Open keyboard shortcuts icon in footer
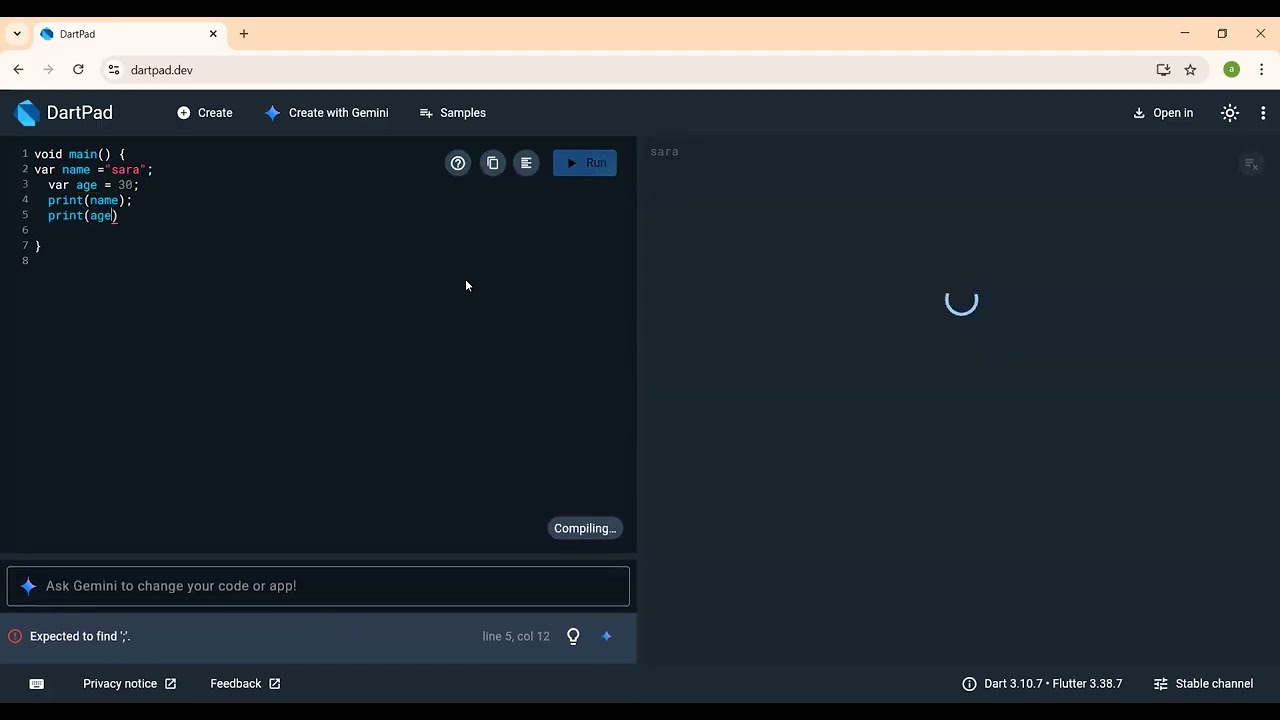Image resolution: width=1280 pixels, height=720 pixels. 37,684
